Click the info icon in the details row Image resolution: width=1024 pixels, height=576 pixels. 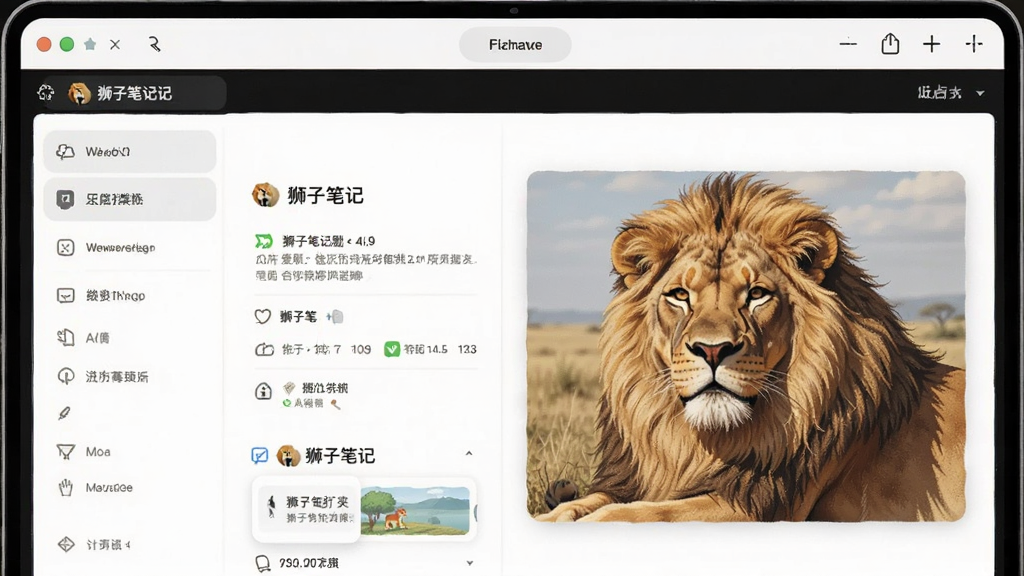(263, 391)
